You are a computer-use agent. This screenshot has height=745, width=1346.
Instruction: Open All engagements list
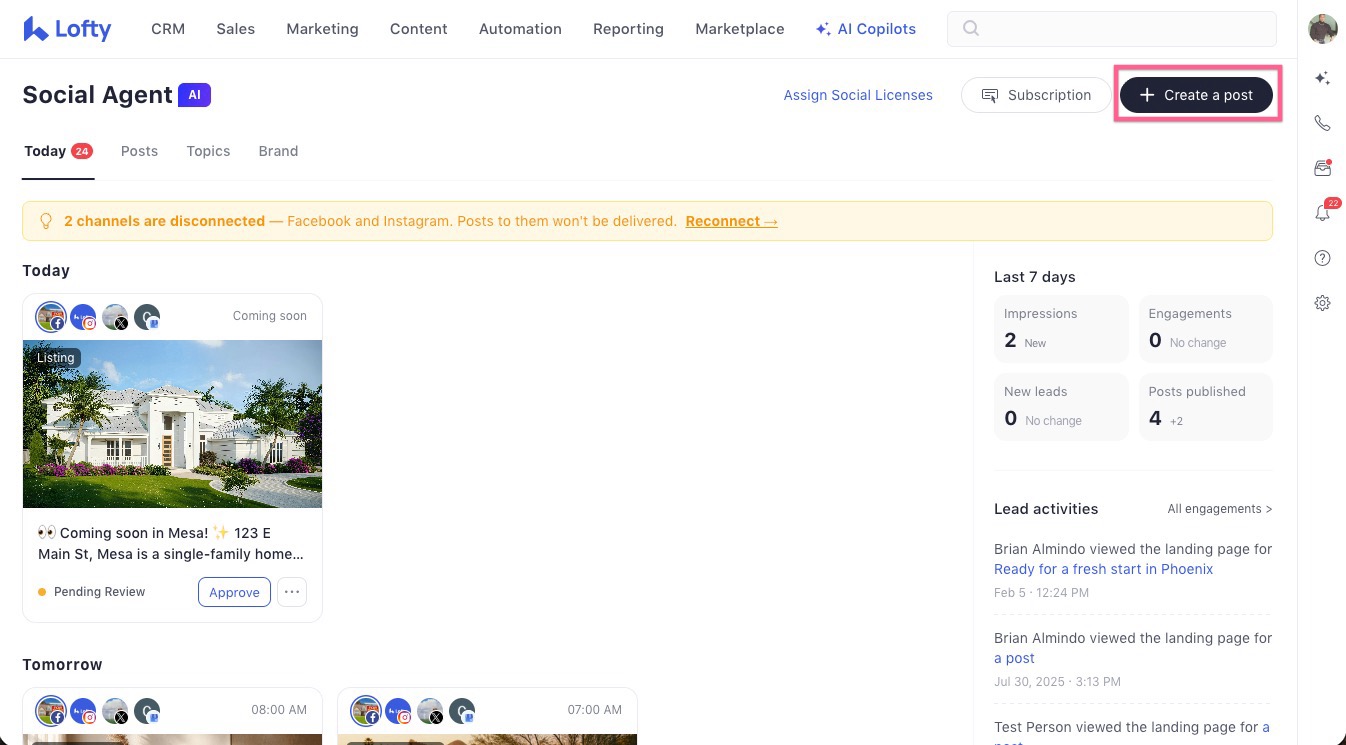1220,509
